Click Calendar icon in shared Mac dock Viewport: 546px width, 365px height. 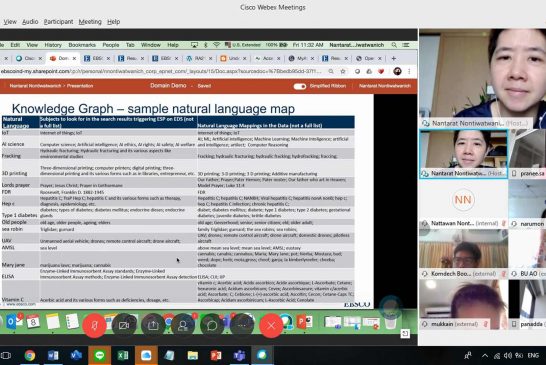(33, 321)
